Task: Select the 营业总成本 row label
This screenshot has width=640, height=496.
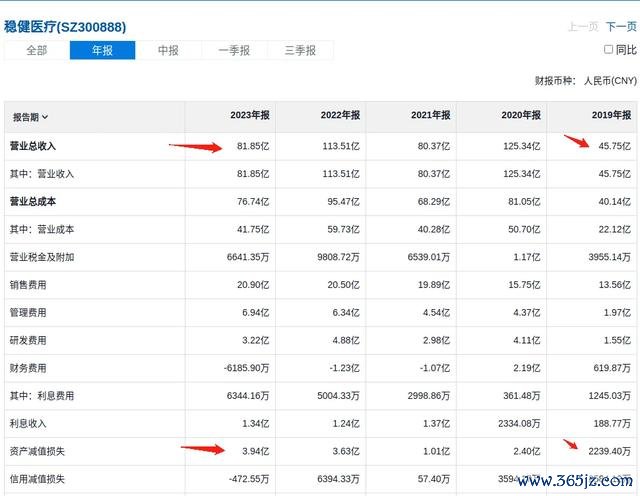Action: [33, 202]
